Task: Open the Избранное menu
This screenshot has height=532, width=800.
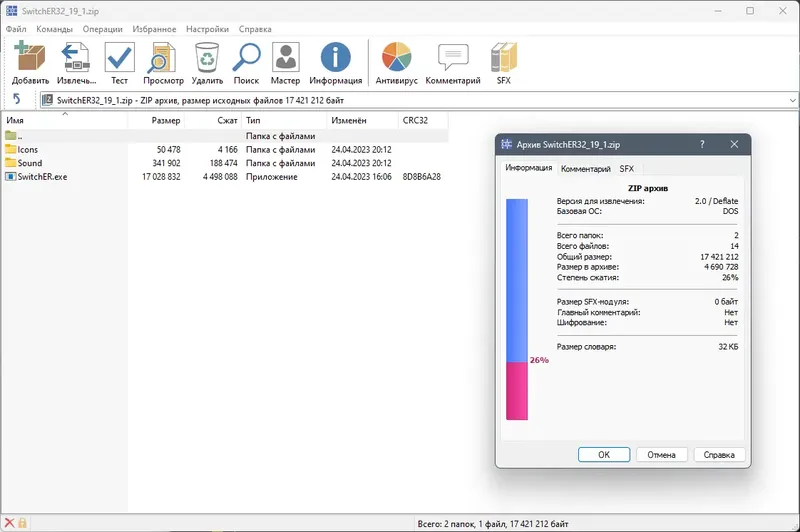Action: (154, 29)
